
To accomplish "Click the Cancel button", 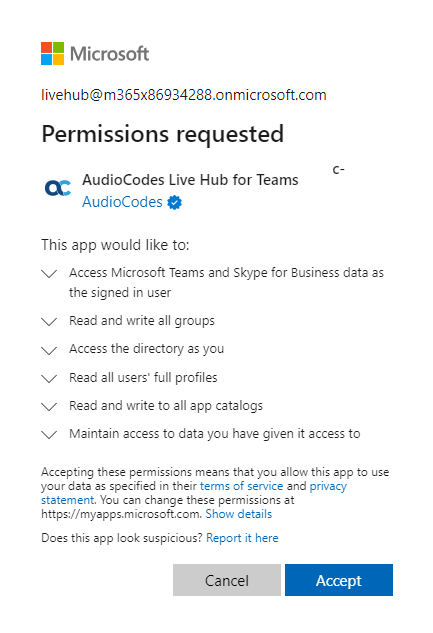I will pos(227,580).
